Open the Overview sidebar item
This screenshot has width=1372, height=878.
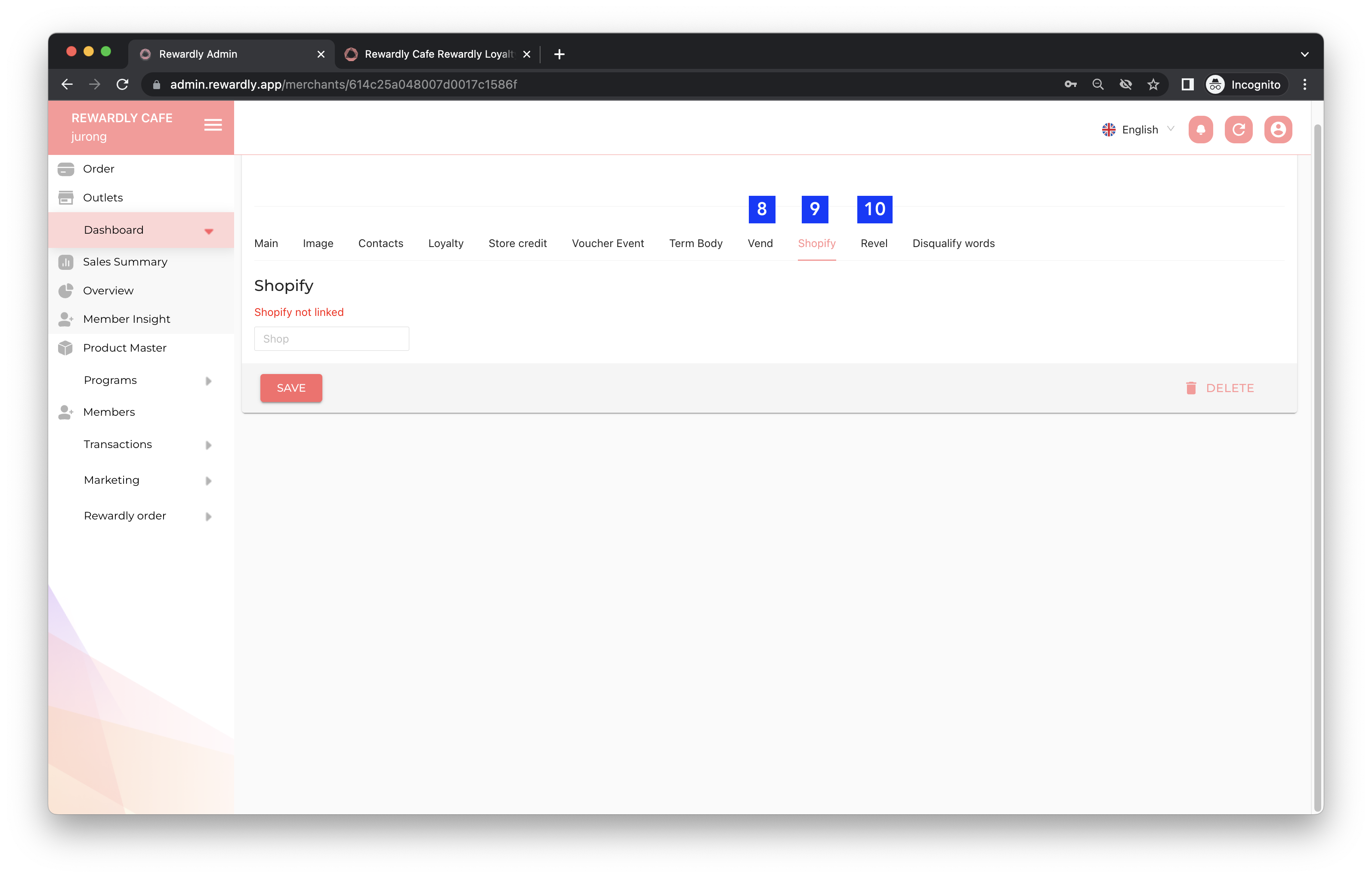(108, 291)
